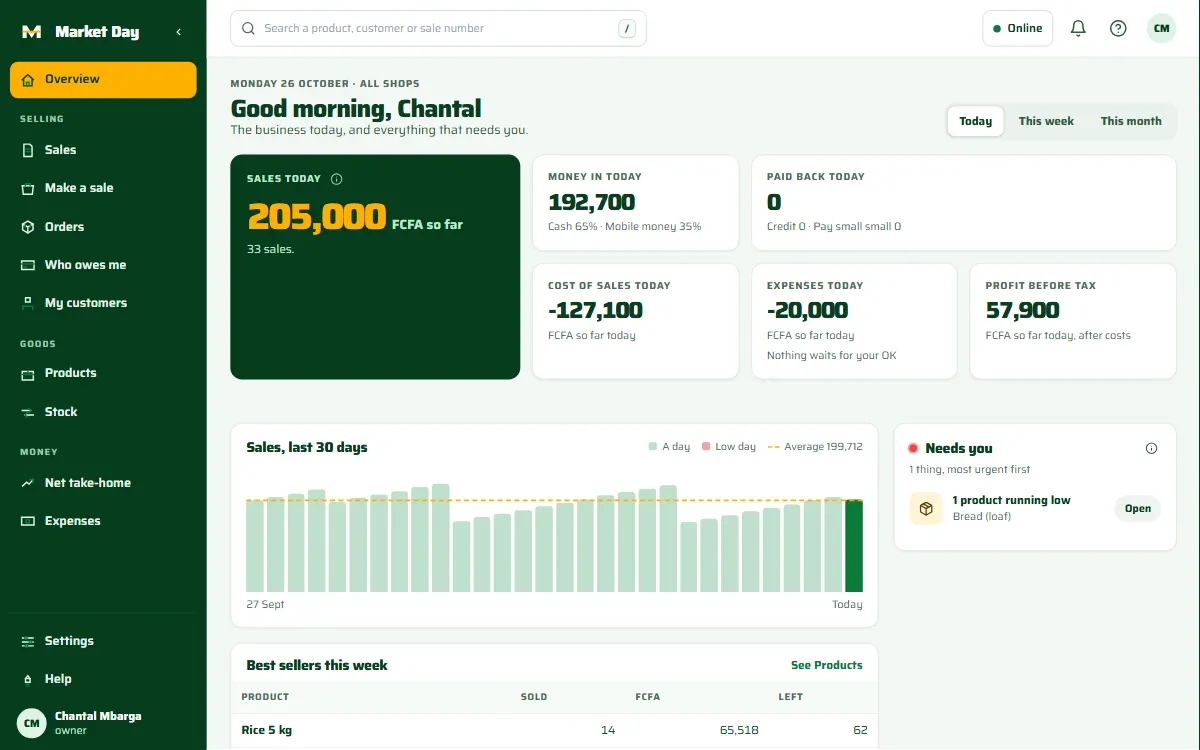Click the Make a sale basket icon
Image resolution: width=1200 pixels, height=750 pixels.
[x=27, y=188]
